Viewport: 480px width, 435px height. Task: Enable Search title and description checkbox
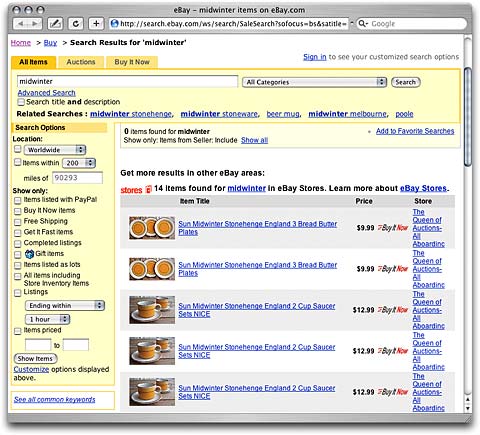21,102
